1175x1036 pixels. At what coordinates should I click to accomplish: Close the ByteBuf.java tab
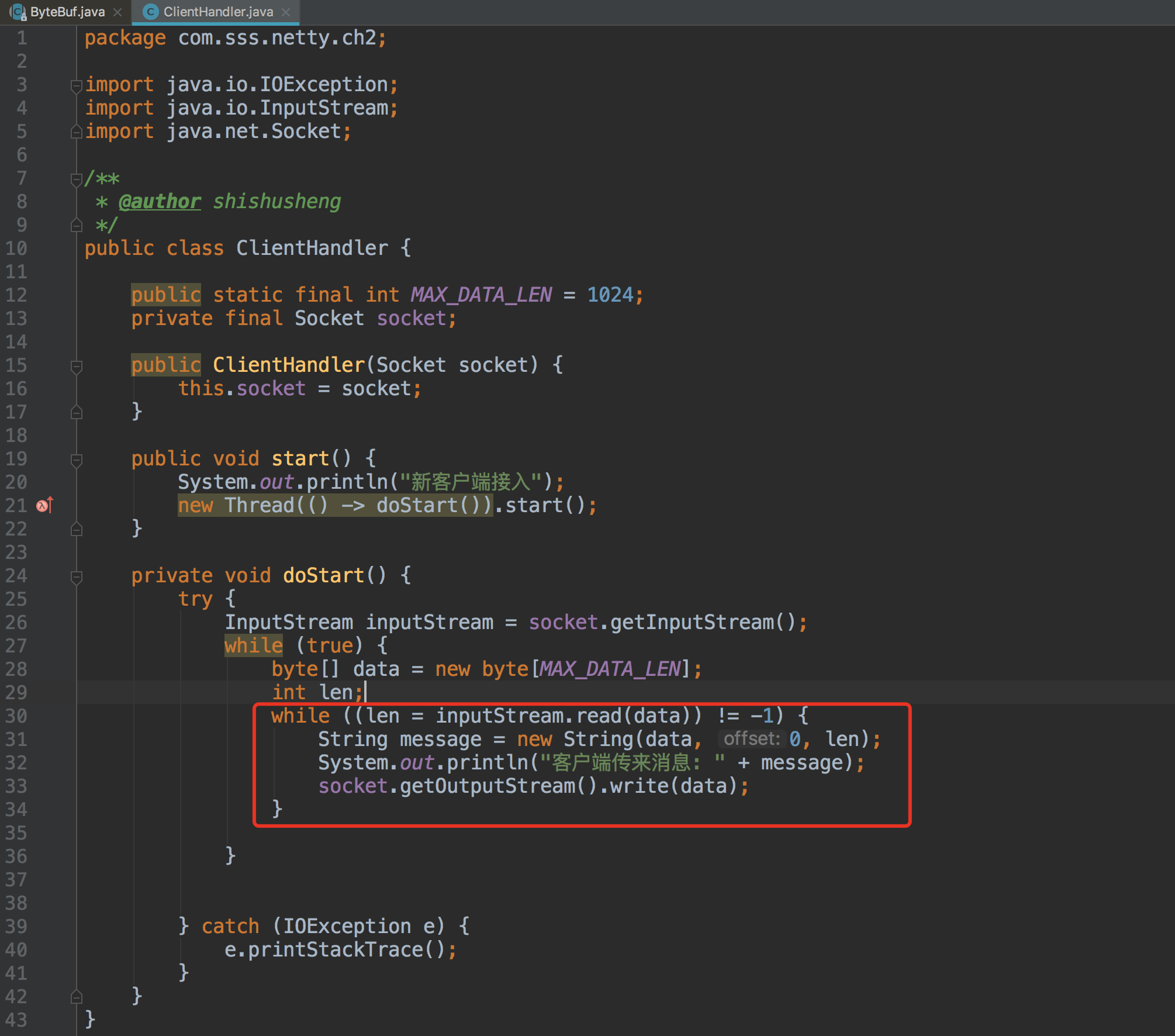coord(117,12)
